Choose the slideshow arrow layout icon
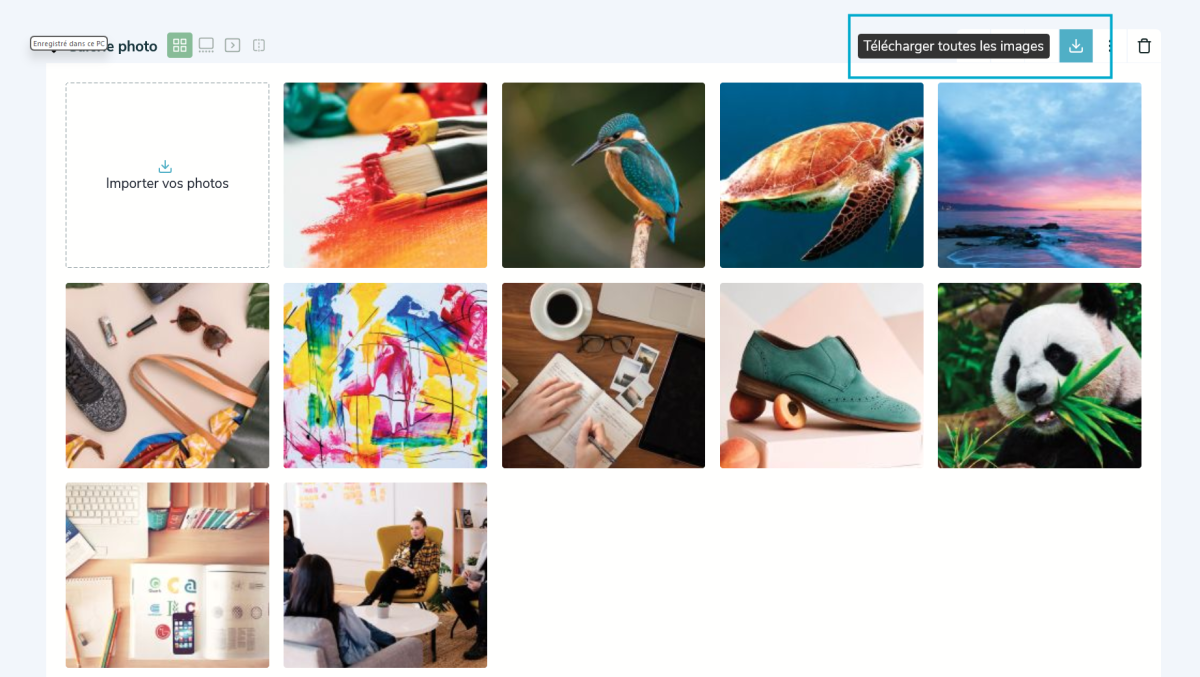The width and height of the screenshot is (1200, 677). [233, 45]
